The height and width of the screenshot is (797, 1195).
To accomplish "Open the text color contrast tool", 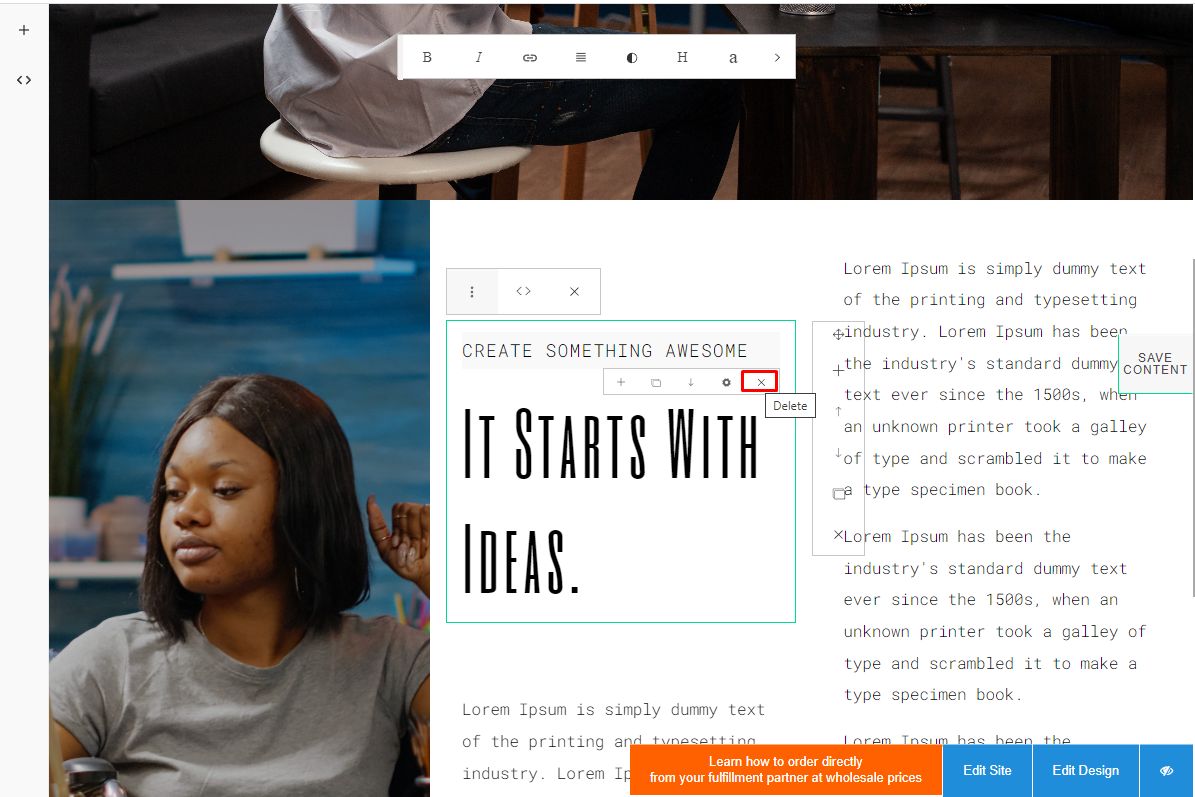I will coord(632,57).
